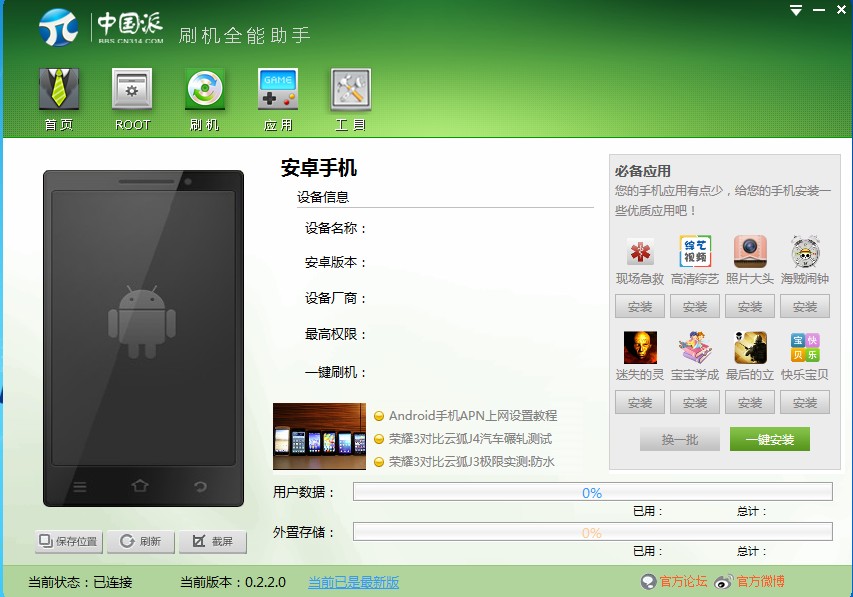Viewport: 853px width, 597px height.
Task: Click the 设备信息 section title
Action: click(323, 197)
